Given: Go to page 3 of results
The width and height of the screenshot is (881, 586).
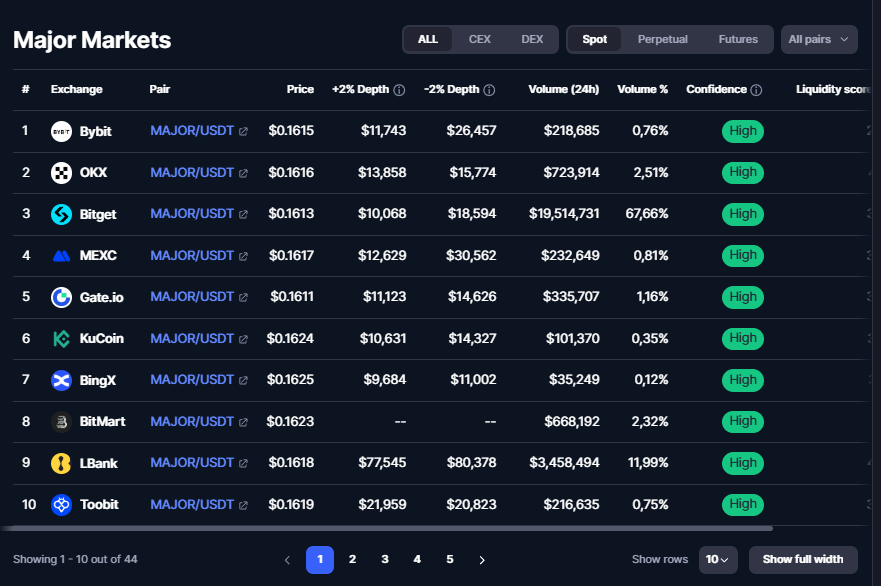Looking at the screenshot, I should pos(385,560).
